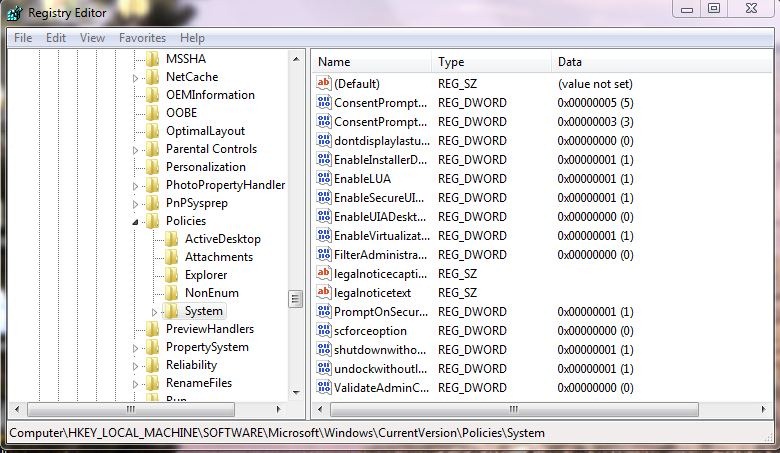The height and width of the screenshot is (453, 780).
Task: Open the Edit menu
Action: click(x=56, y=38)
